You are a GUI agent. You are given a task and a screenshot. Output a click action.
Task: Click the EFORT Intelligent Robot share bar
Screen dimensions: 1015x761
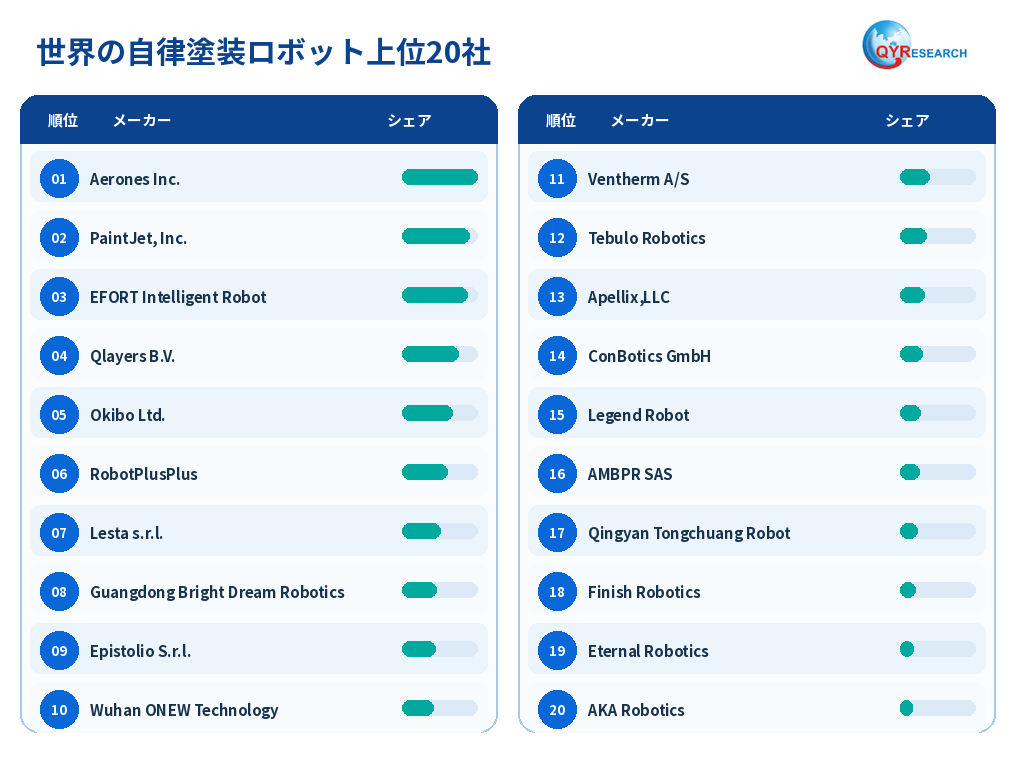(440, 295)
